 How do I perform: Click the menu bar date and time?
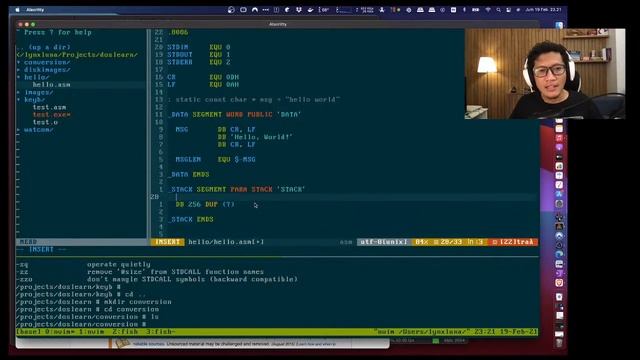point(543,10)
